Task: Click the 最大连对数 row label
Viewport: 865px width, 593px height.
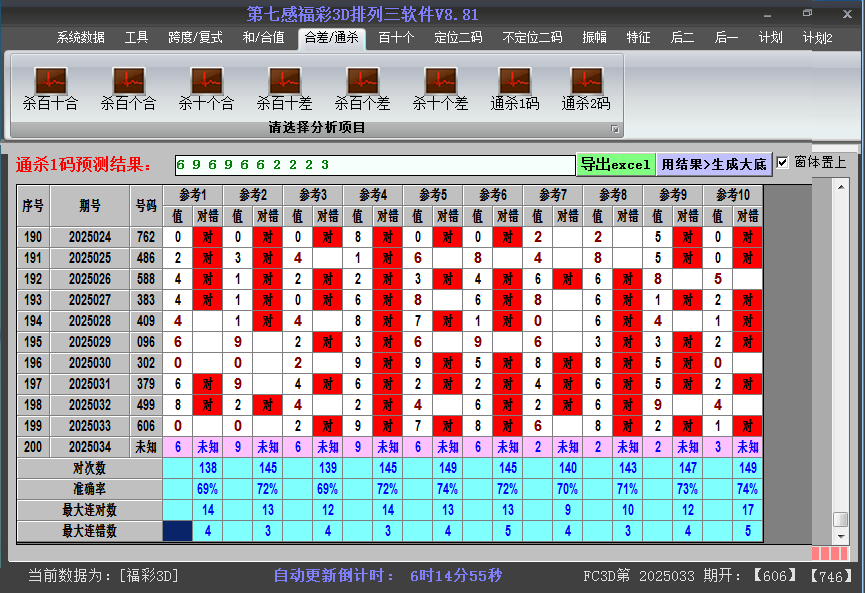Action: tap(89, 510)
